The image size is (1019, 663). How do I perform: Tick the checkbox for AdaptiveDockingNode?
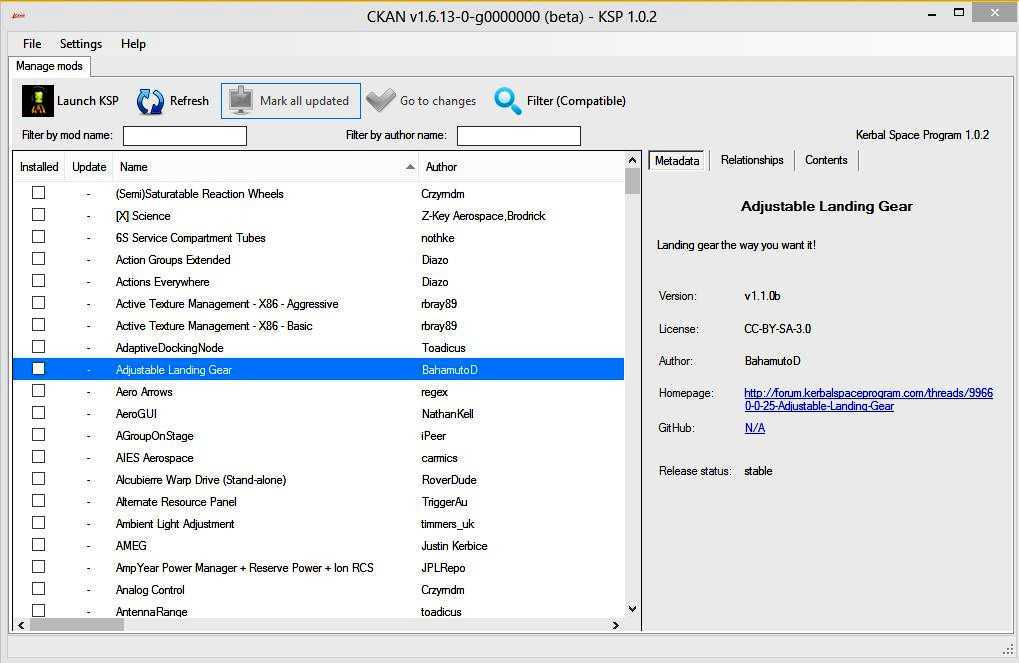(38, 347)
